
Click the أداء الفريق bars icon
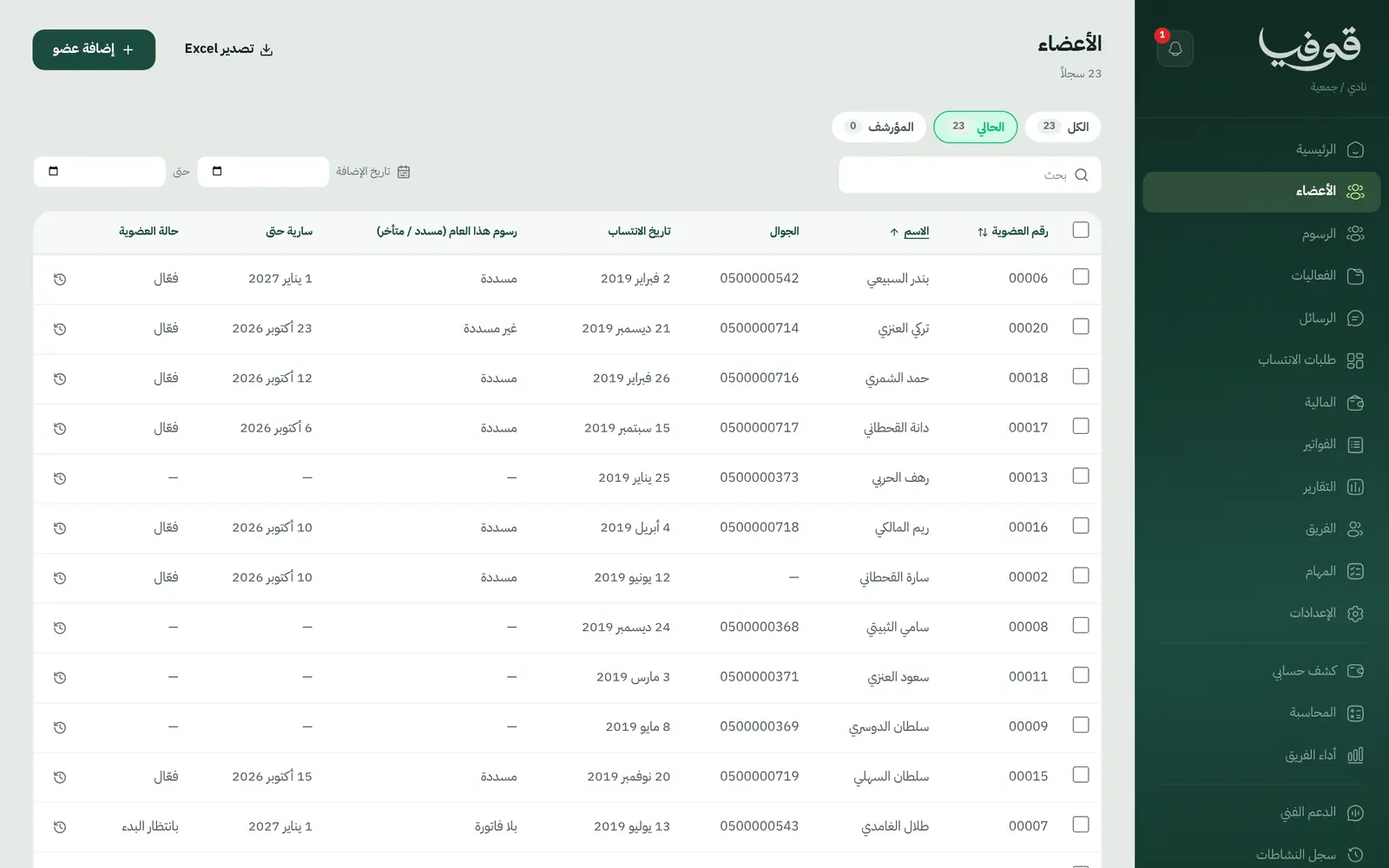1355,755
